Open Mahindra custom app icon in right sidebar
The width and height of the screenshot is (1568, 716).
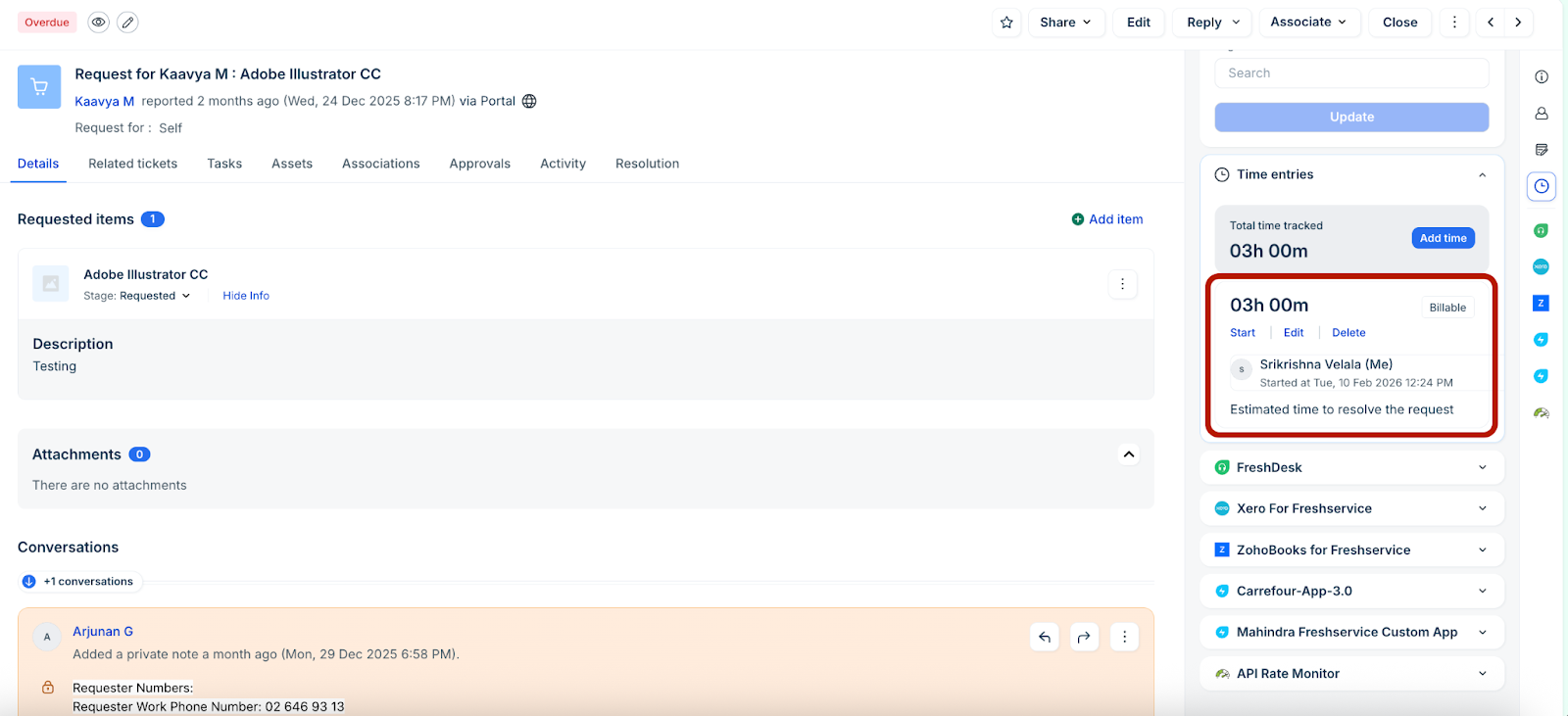[1541, 376]
